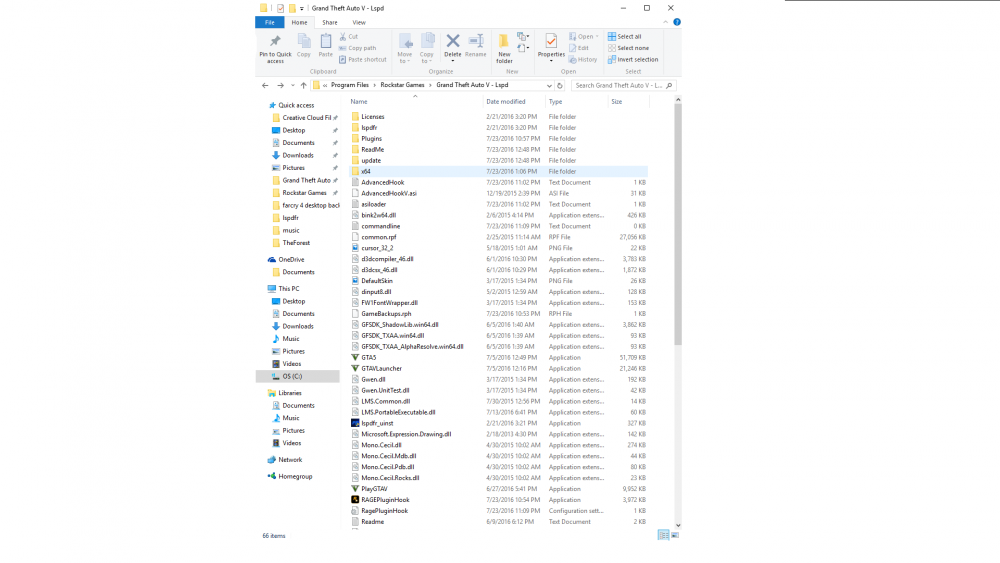Screen dimensions: 1000x563
Task: Select Network in navigation pane
Action: pos(290,460)
